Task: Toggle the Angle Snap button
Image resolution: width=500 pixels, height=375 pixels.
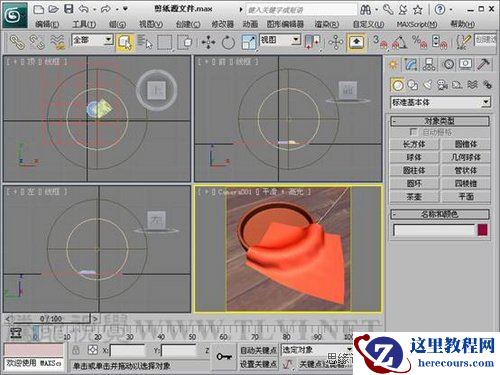Action: click(400, 42)
